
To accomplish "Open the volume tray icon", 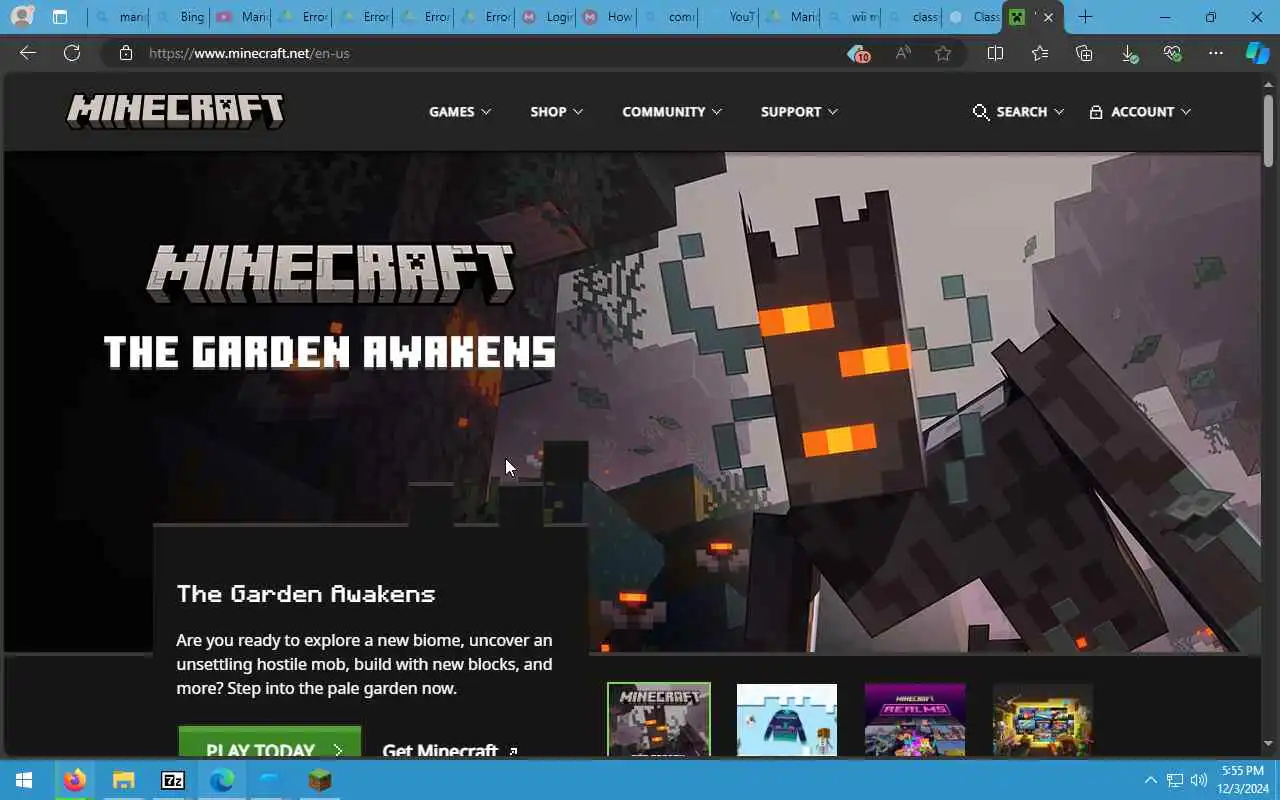I will click(x=1199, y=780).
